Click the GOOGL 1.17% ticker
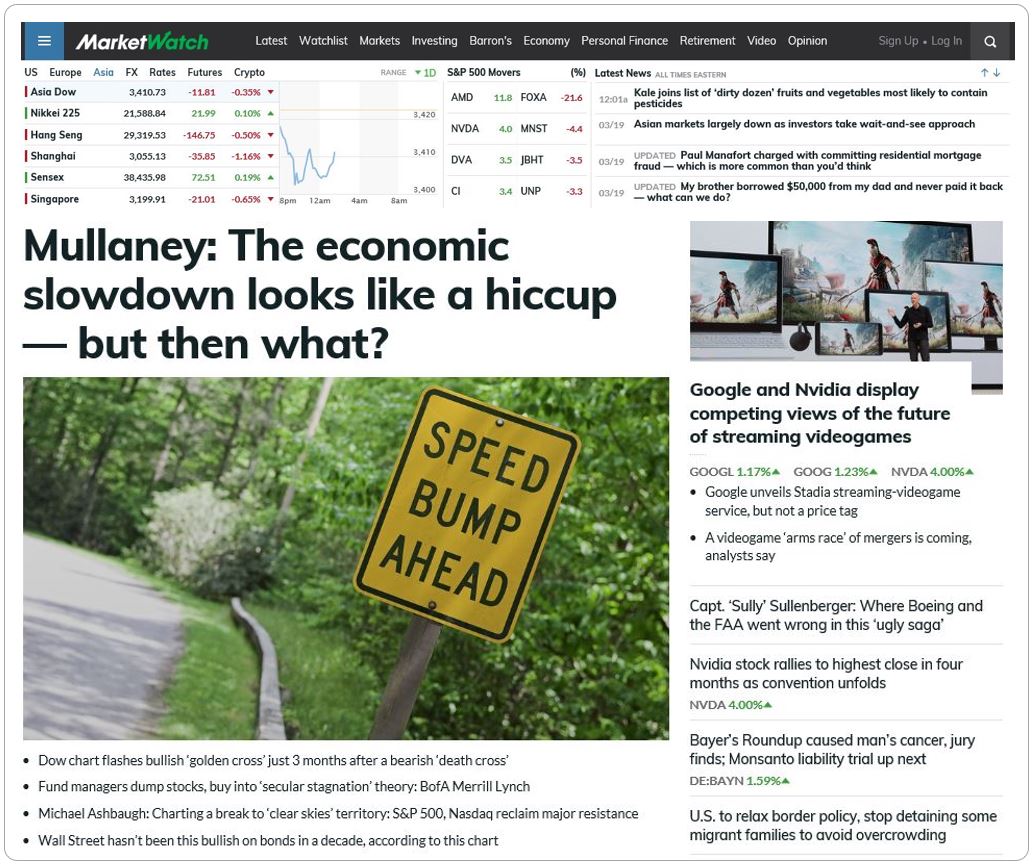 735,472
